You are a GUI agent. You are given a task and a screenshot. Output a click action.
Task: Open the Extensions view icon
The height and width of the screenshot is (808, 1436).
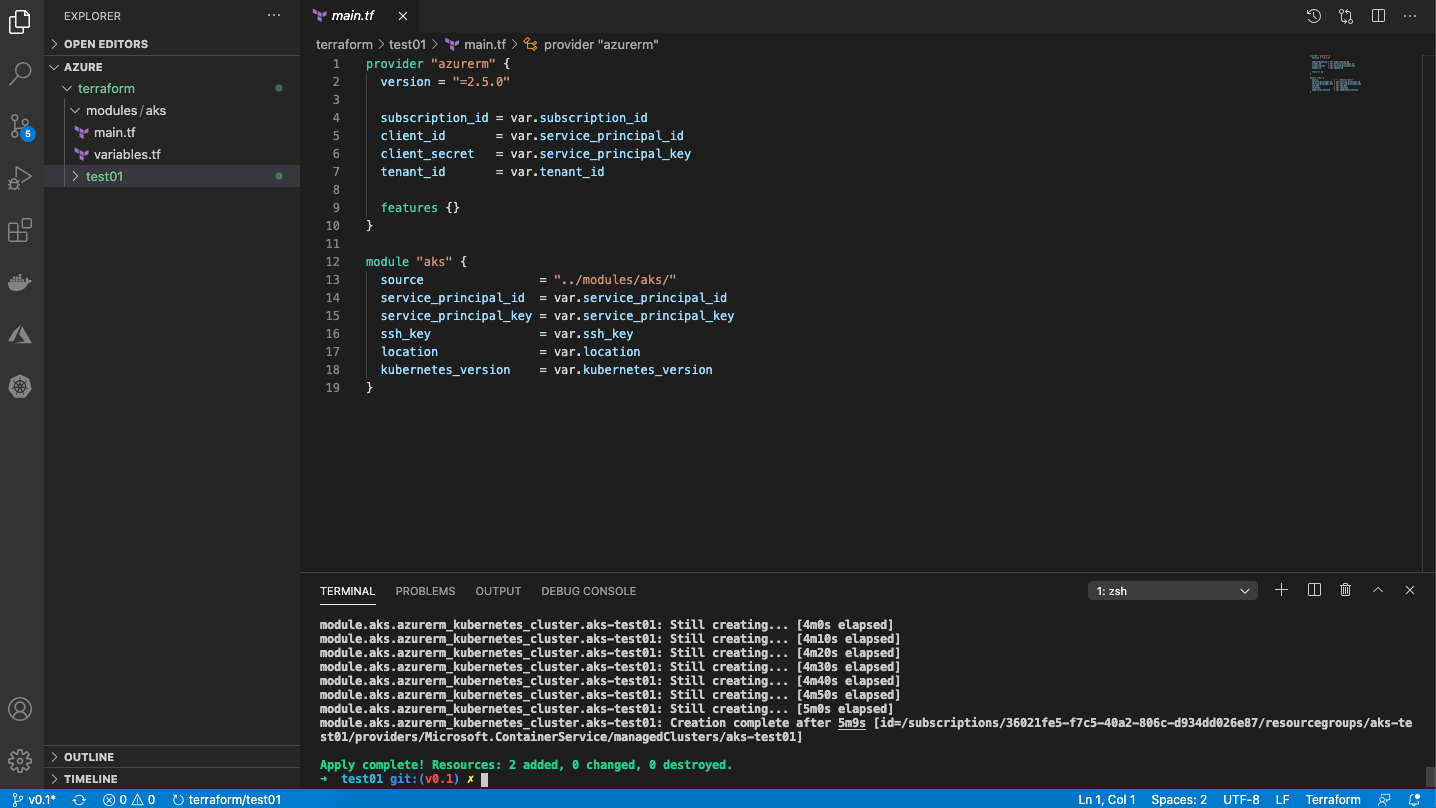click(x=20, y=231)
